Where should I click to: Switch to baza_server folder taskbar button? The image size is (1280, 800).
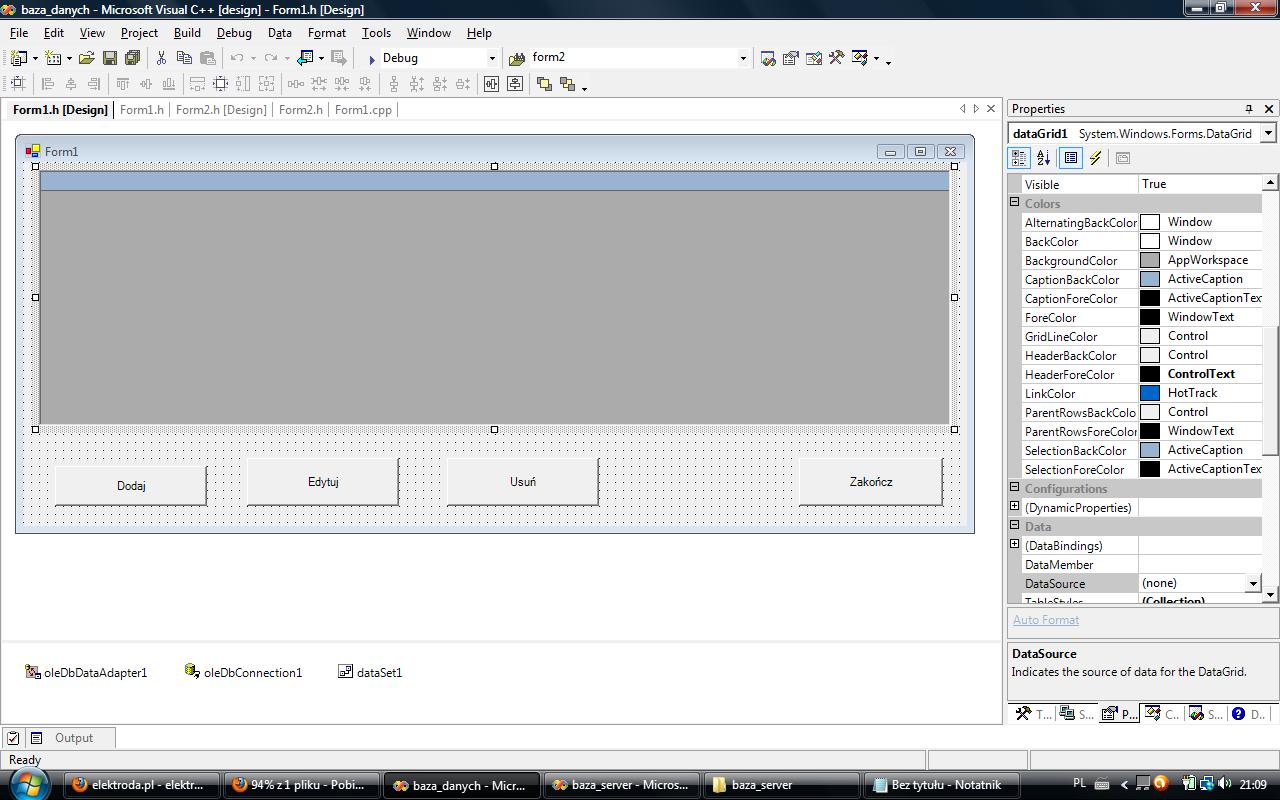click(x=782, y=785)
